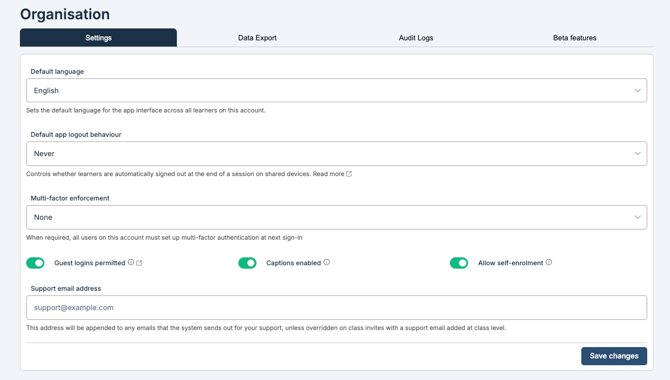Focus the Support email address field
The width and height of the screenshot is (670, 380).
336,307
